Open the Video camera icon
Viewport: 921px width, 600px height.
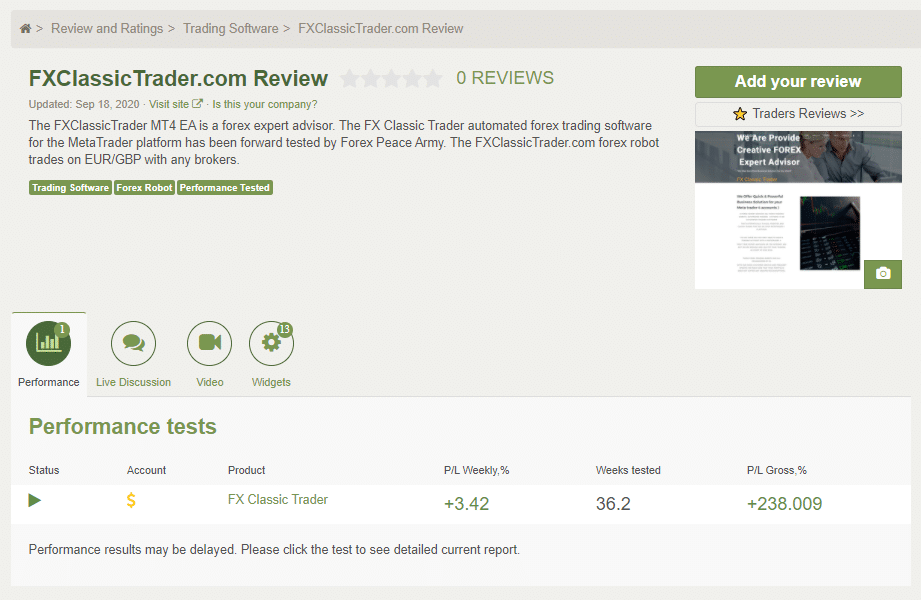click(209, 344)
